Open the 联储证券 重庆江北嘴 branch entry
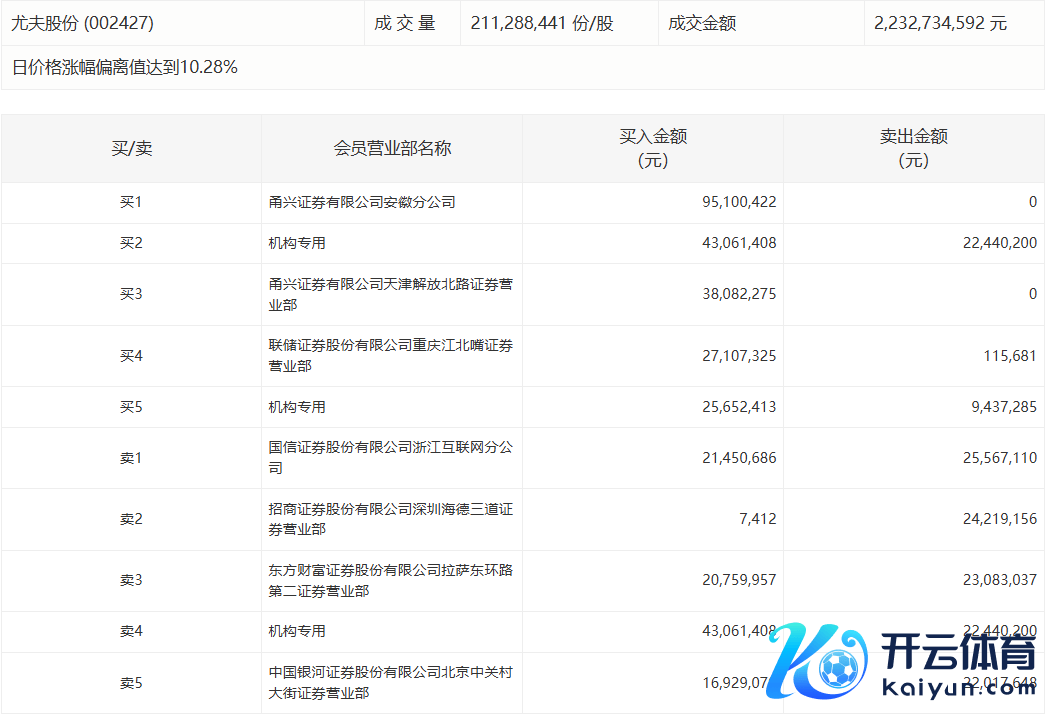 tap(390, 355)
